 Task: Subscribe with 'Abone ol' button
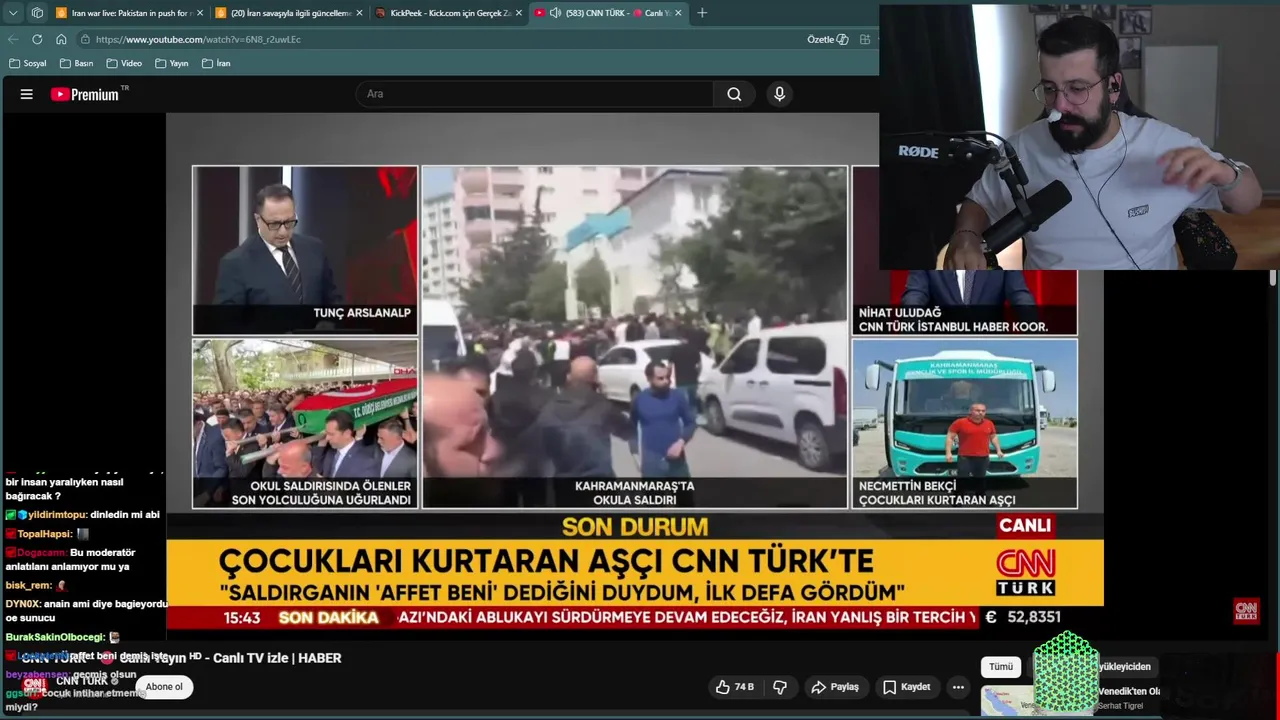(164, 687)
